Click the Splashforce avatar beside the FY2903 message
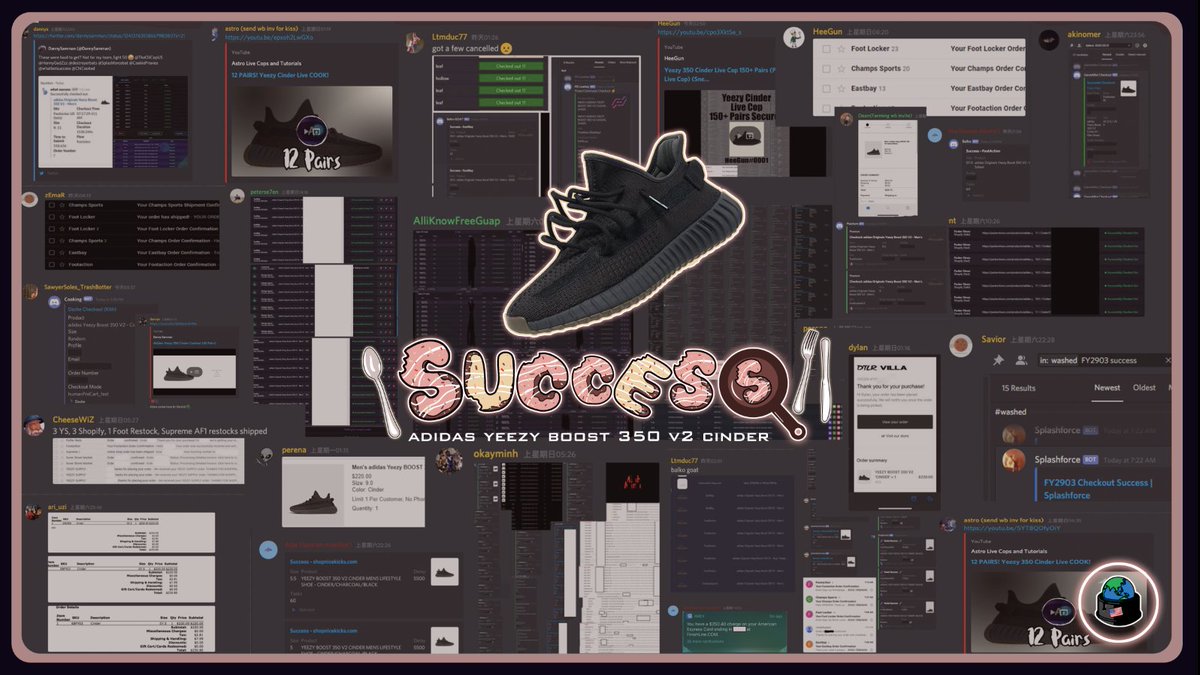 pos(1014,460)
